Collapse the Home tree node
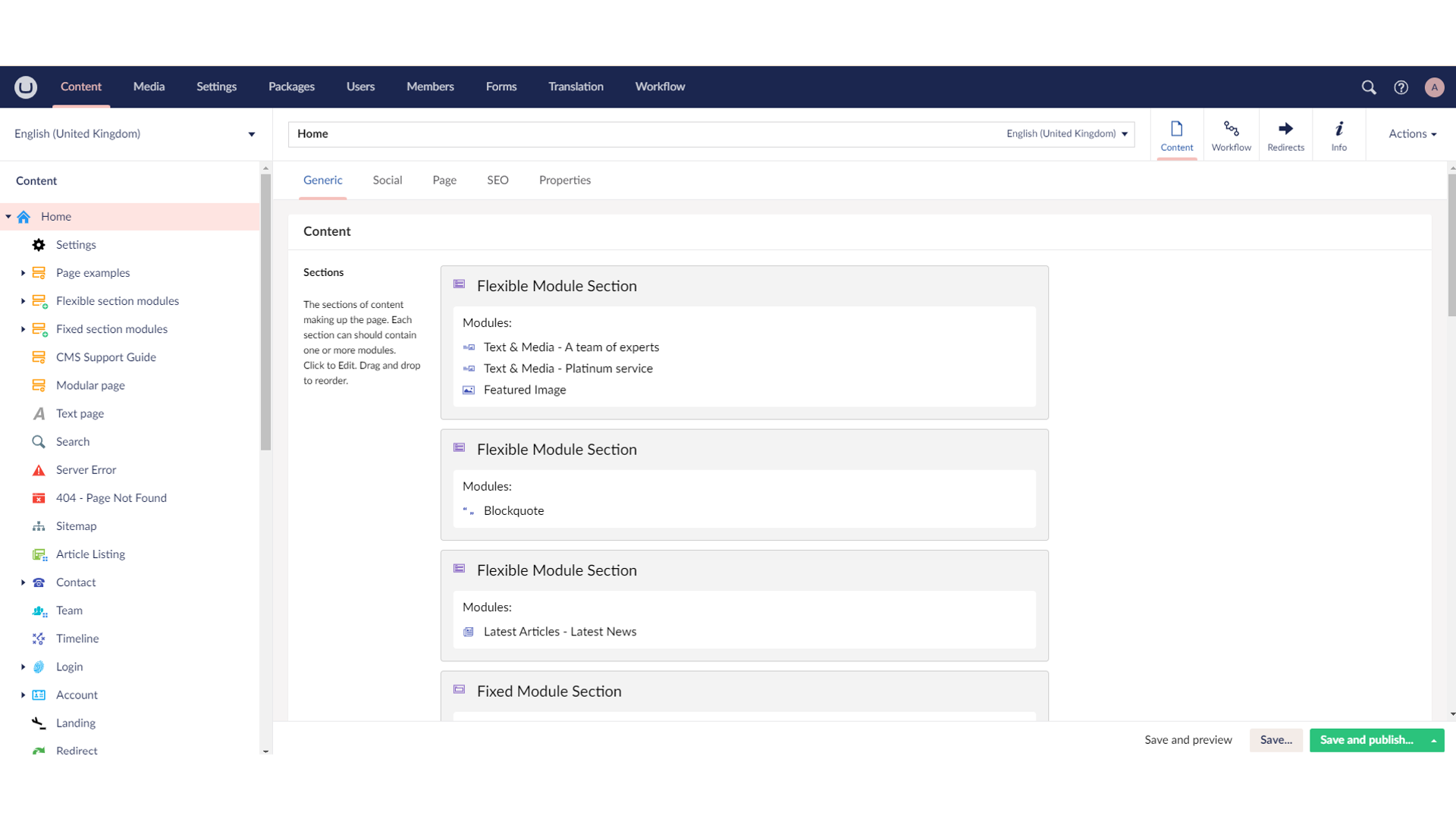Image resolution: width=1456 pixels, height=819 pixels. (x=8, y=217)
